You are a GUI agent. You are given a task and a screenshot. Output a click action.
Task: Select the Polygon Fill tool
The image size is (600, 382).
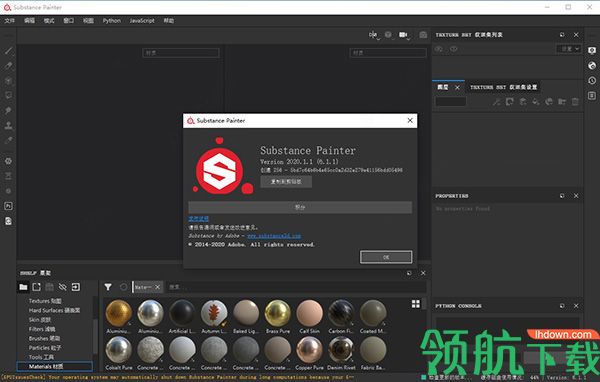(8, 95)
